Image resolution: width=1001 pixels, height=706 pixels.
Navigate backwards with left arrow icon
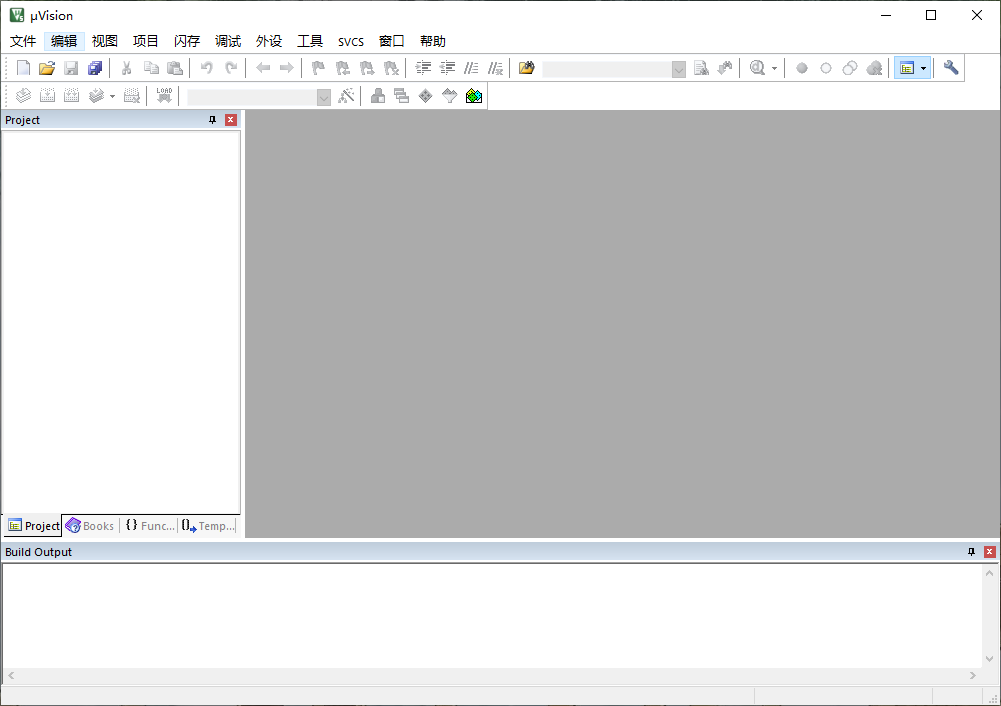262,68
